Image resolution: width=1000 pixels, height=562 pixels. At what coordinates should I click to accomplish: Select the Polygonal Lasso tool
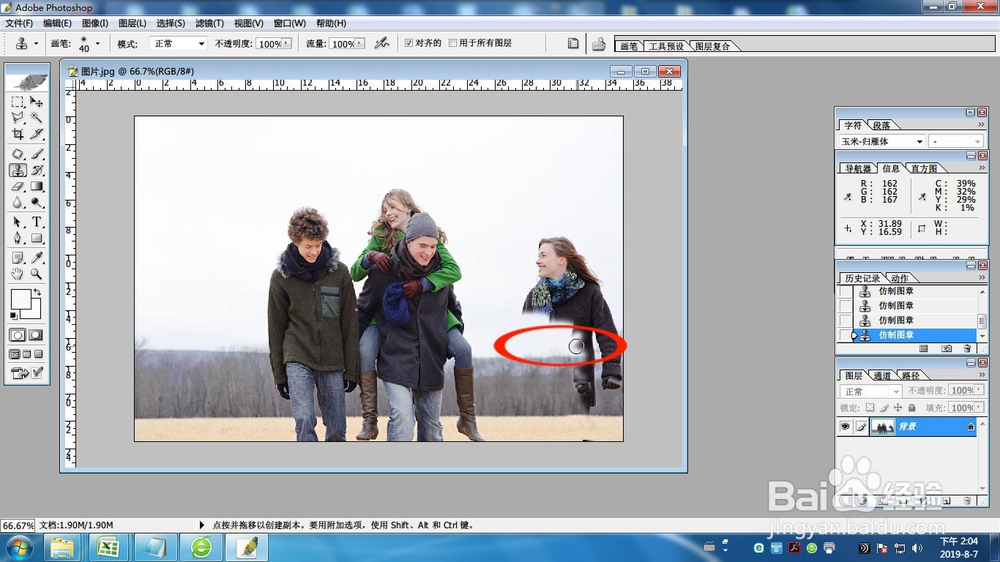pyautogui.click(x=18, y=118)
